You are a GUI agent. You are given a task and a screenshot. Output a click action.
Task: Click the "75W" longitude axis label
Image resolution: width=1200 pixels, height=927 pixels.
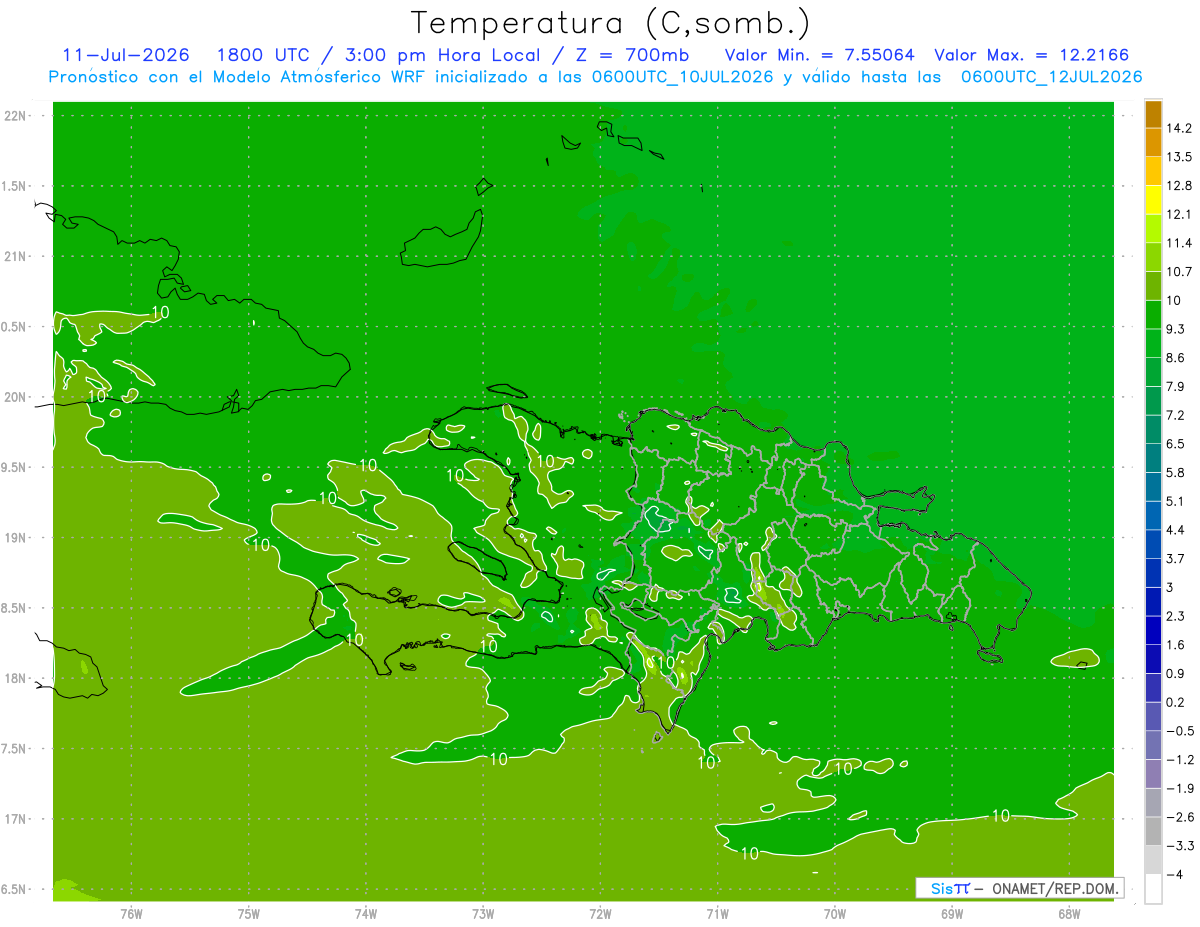point(249,913)
